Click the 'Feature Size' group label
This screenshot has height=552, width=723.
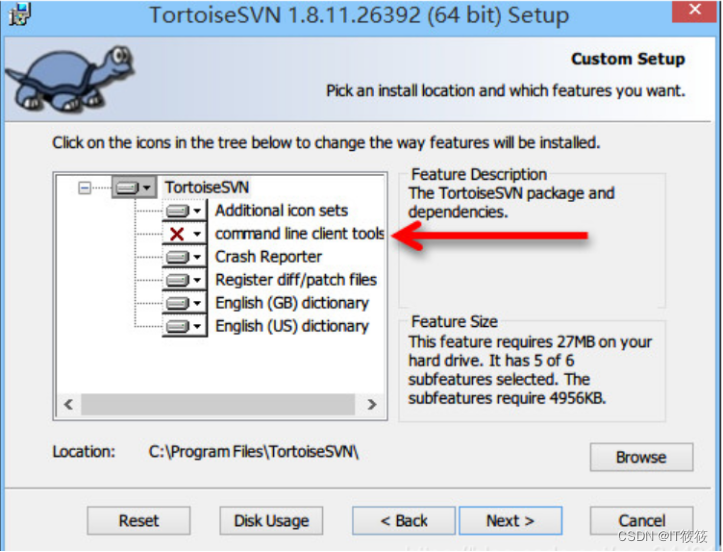click(x=454, y=321)
